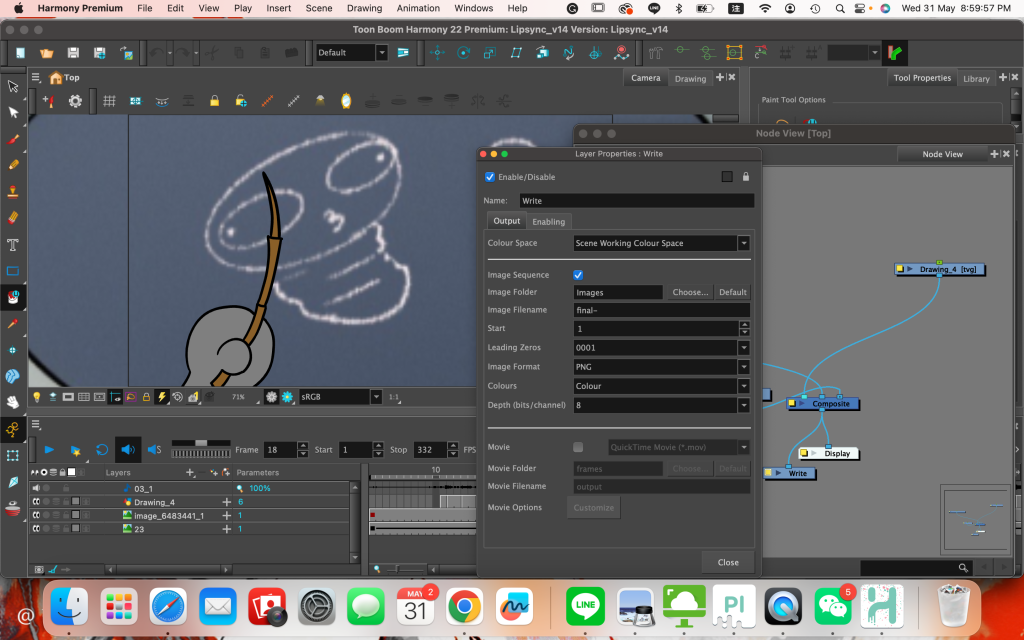Screen dimensions: 1024x640
Task: Click the Show Grid icon
Action: coord(109,101)
